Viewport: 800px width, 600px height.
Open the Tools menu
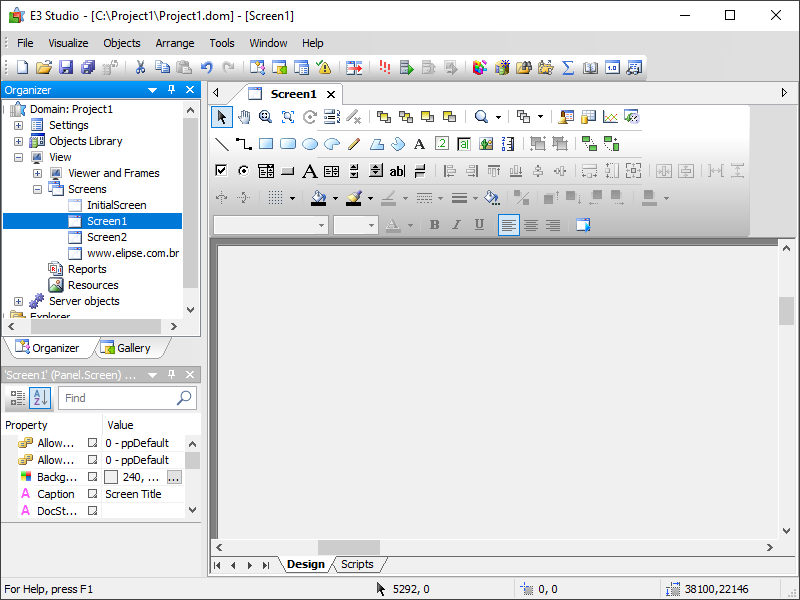(222, 43)
